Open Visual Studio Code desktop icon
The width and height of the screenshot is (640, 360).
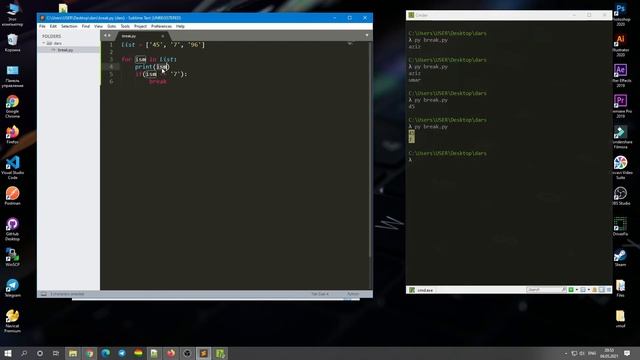click(12, 167)
